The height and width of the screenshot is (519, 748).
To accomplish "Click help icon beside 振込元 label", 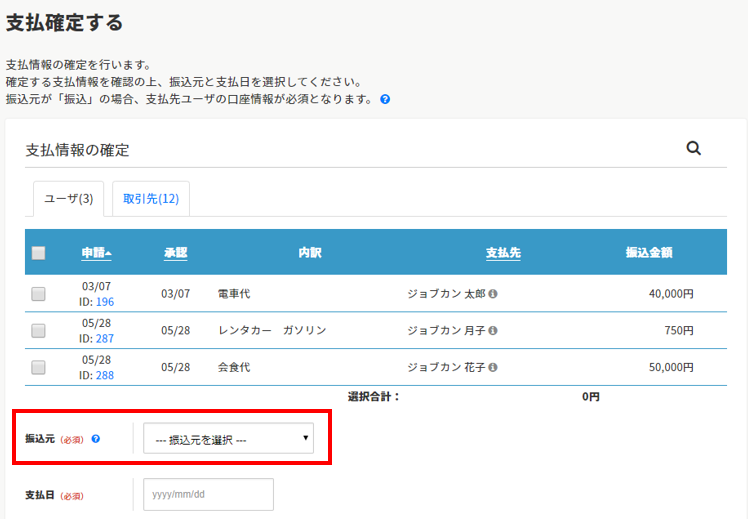I will click(x=96, y=439).
